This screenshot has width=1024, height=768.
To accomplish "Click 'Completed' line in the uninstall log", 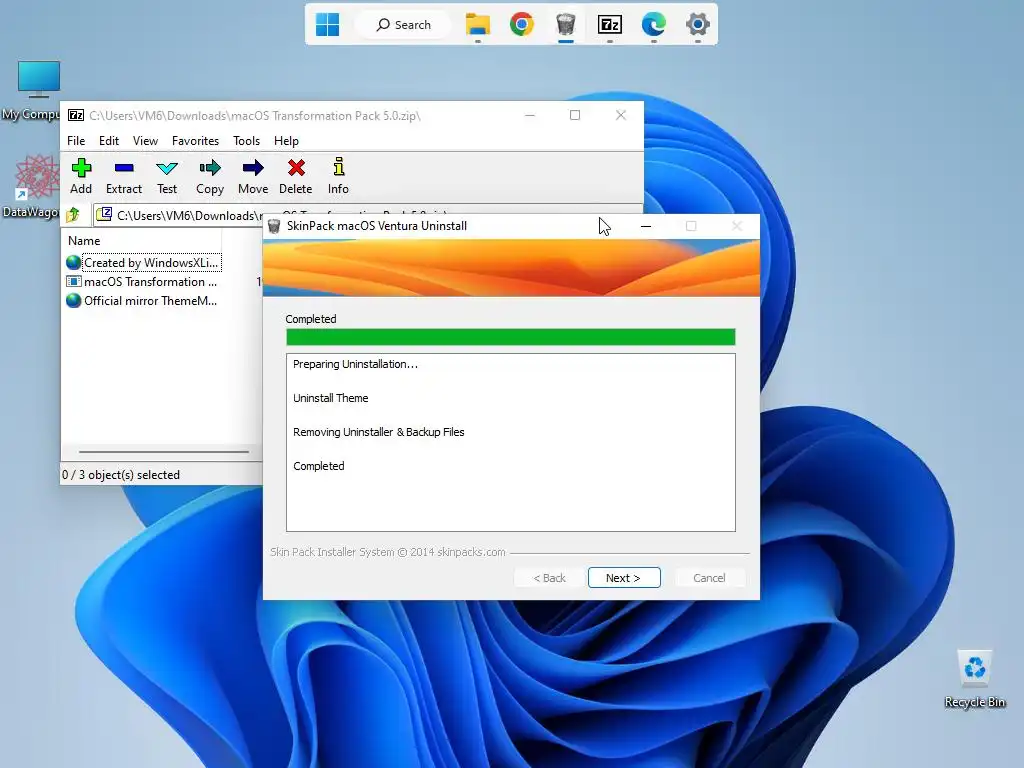I will 319,466.
